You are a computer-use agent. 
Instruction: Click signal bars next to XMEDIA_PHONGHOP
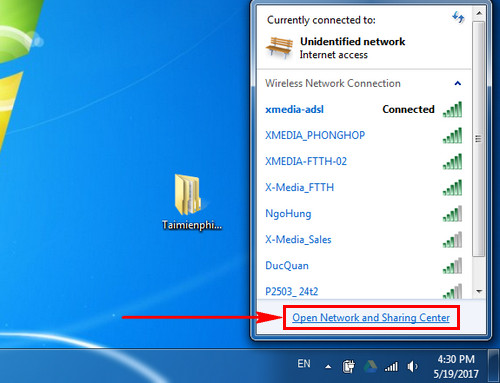coord(452,135)
